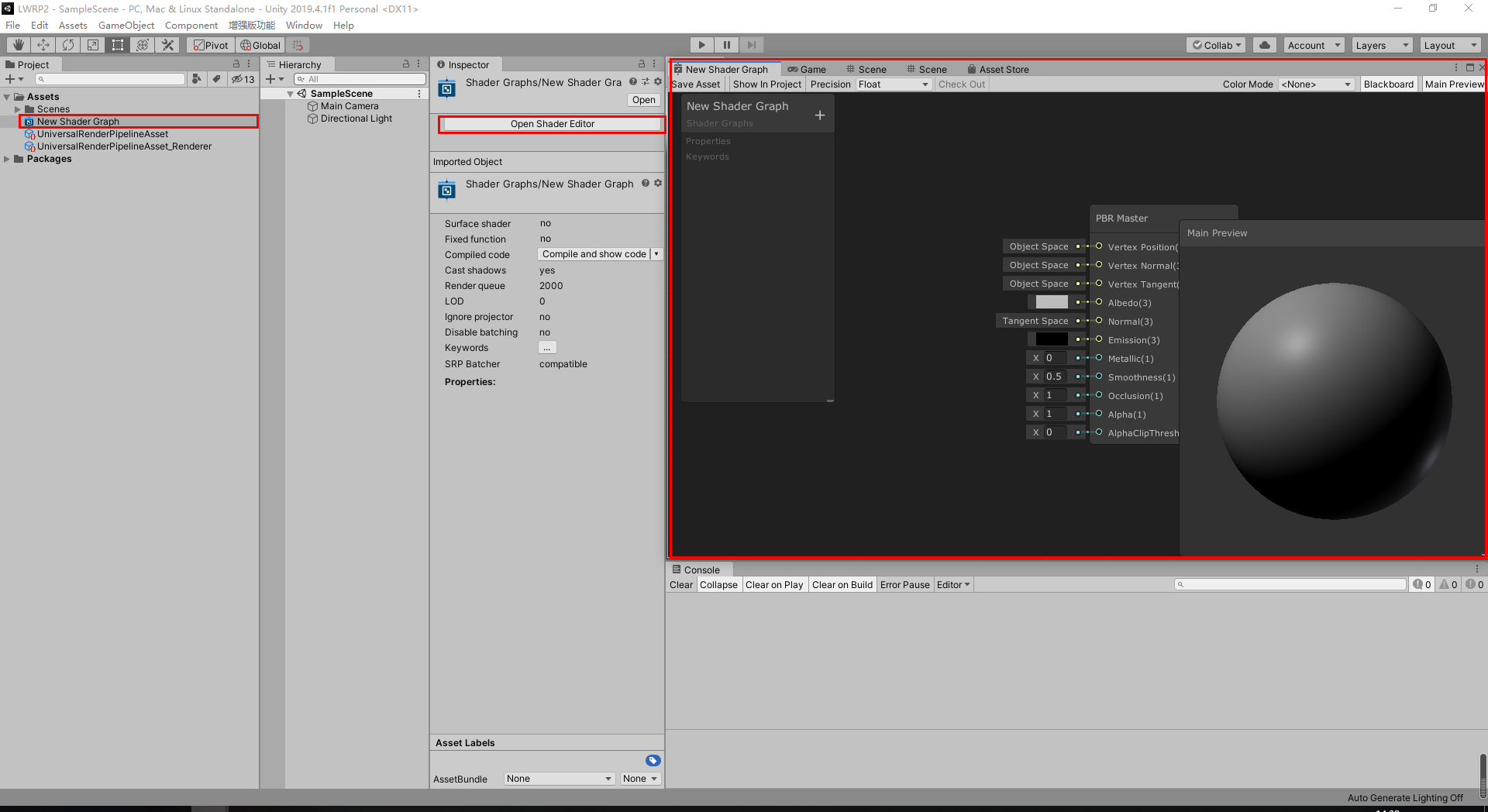Screen dimensions: 1488x812
Task: Toggle Global handle rotation mode
Action: point(260,44)
